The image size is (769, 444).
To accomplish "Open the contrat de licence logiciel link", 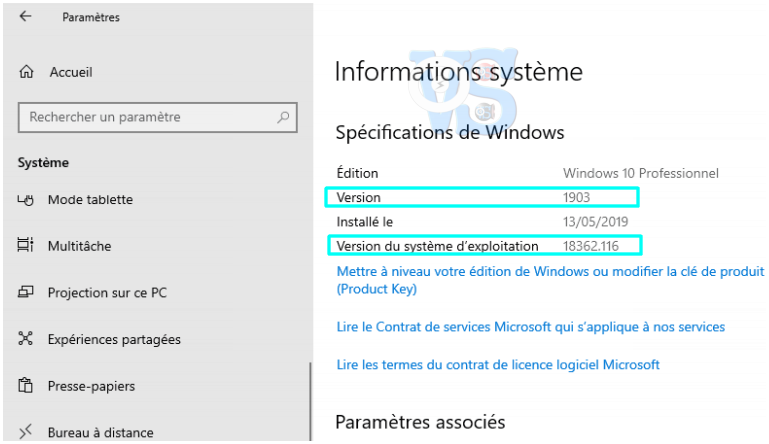I will [x=498, y=365].
